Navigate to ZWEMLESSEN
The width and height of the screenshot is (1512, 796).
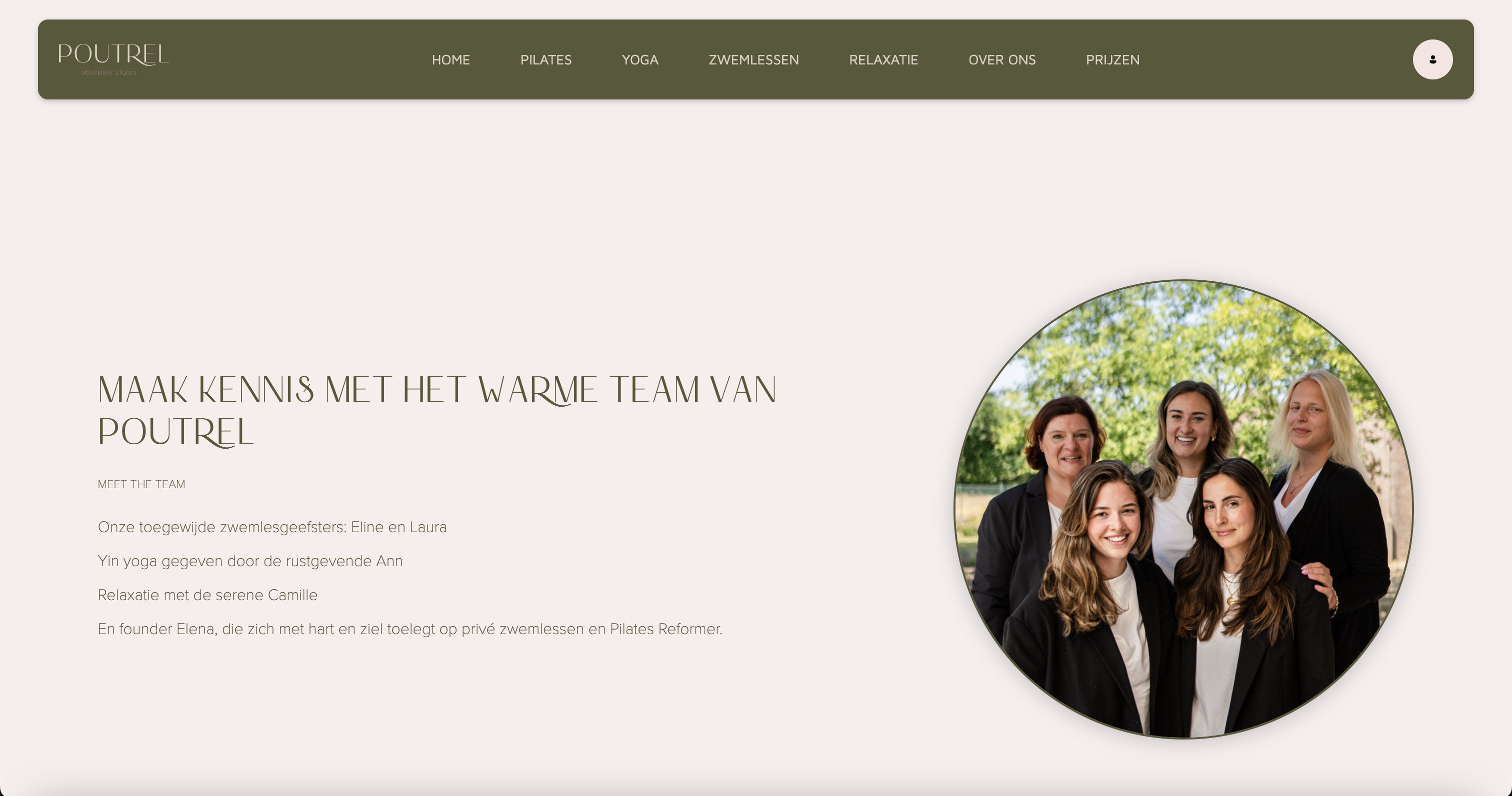pos(753,60)
